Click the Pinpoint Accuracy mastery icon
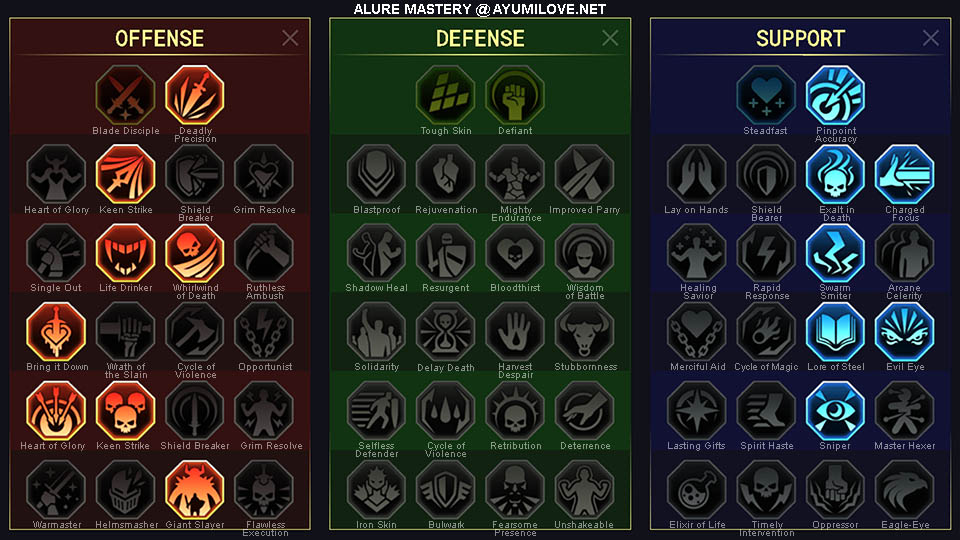960x540 pixels. coord(836,95)
